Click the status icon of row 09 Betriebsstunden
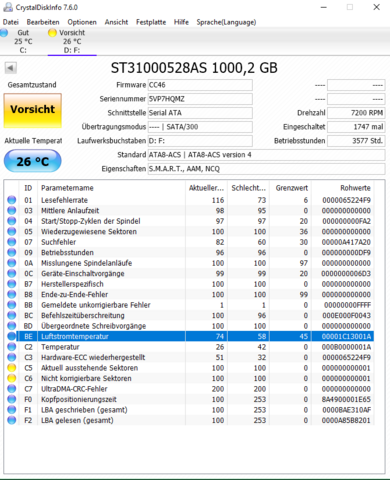 click(12, 253)
